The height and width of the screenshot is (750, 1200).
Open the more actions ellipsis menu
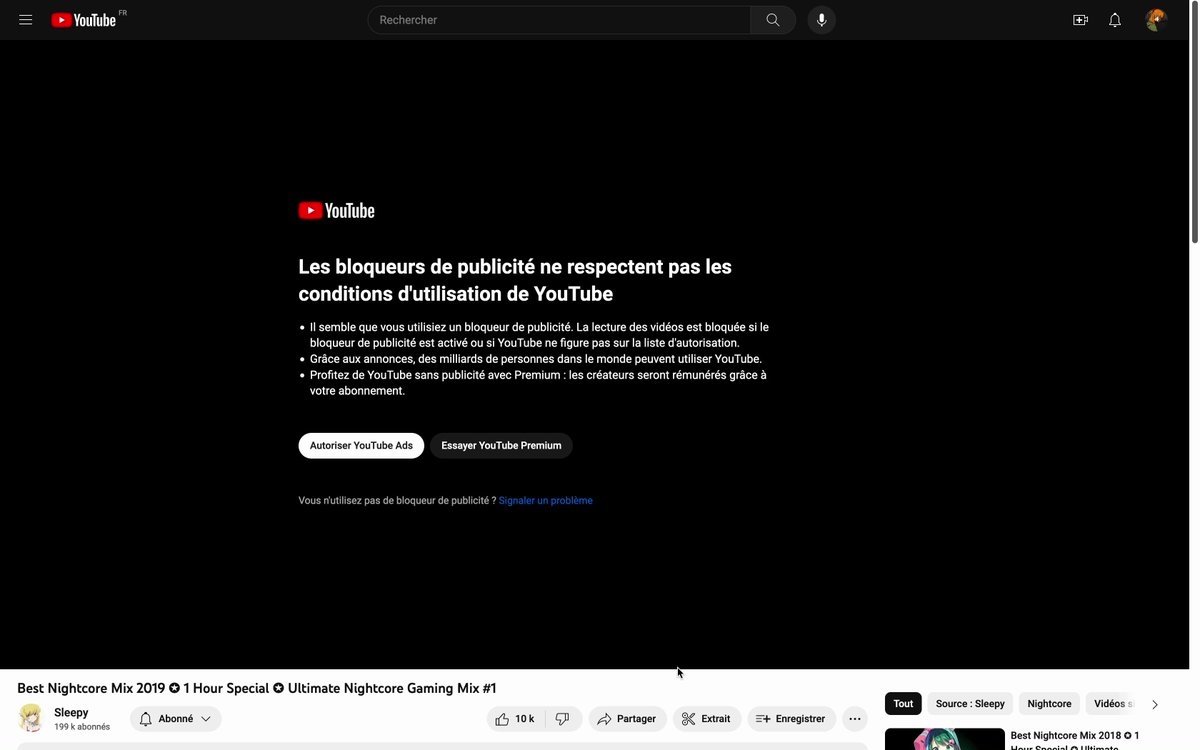pos(854,719)
